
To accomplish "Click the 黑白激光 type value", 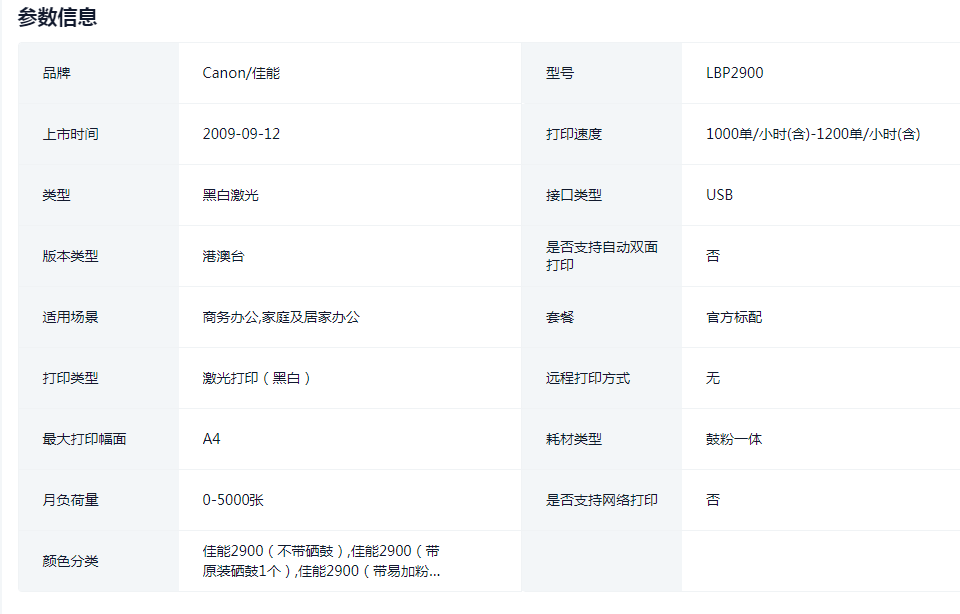I will (x=231, y=195).
